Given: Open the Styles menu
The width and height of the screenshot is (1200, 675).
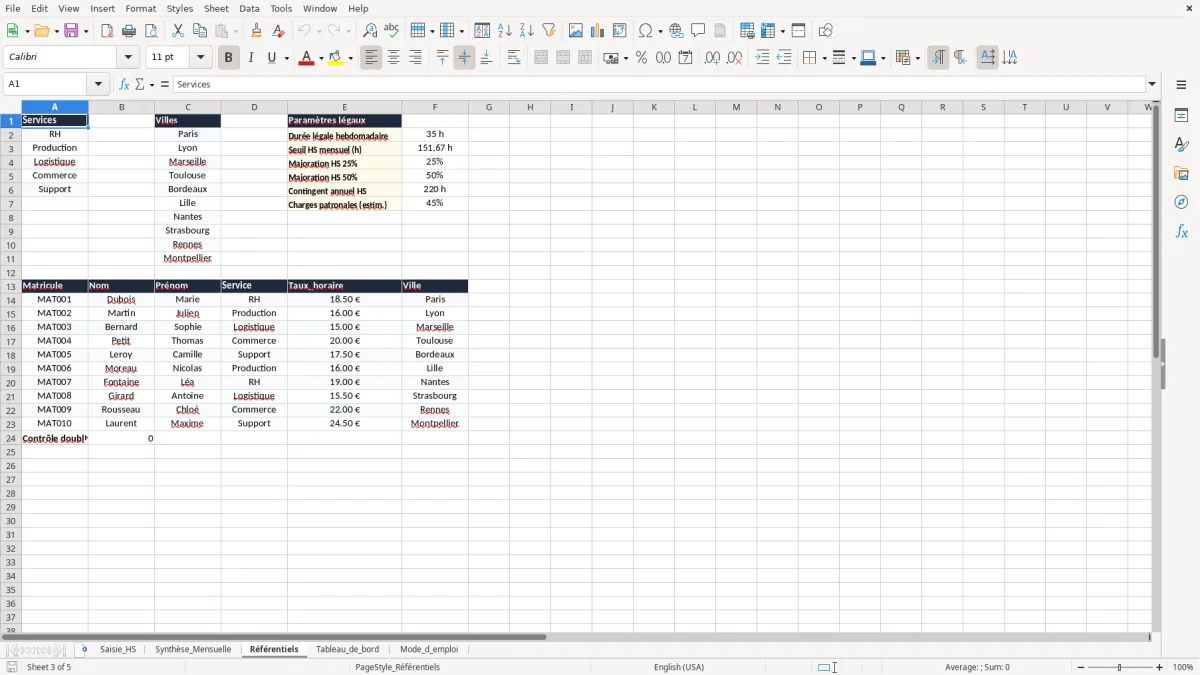Looking at the screenshot, I should 180,8.
